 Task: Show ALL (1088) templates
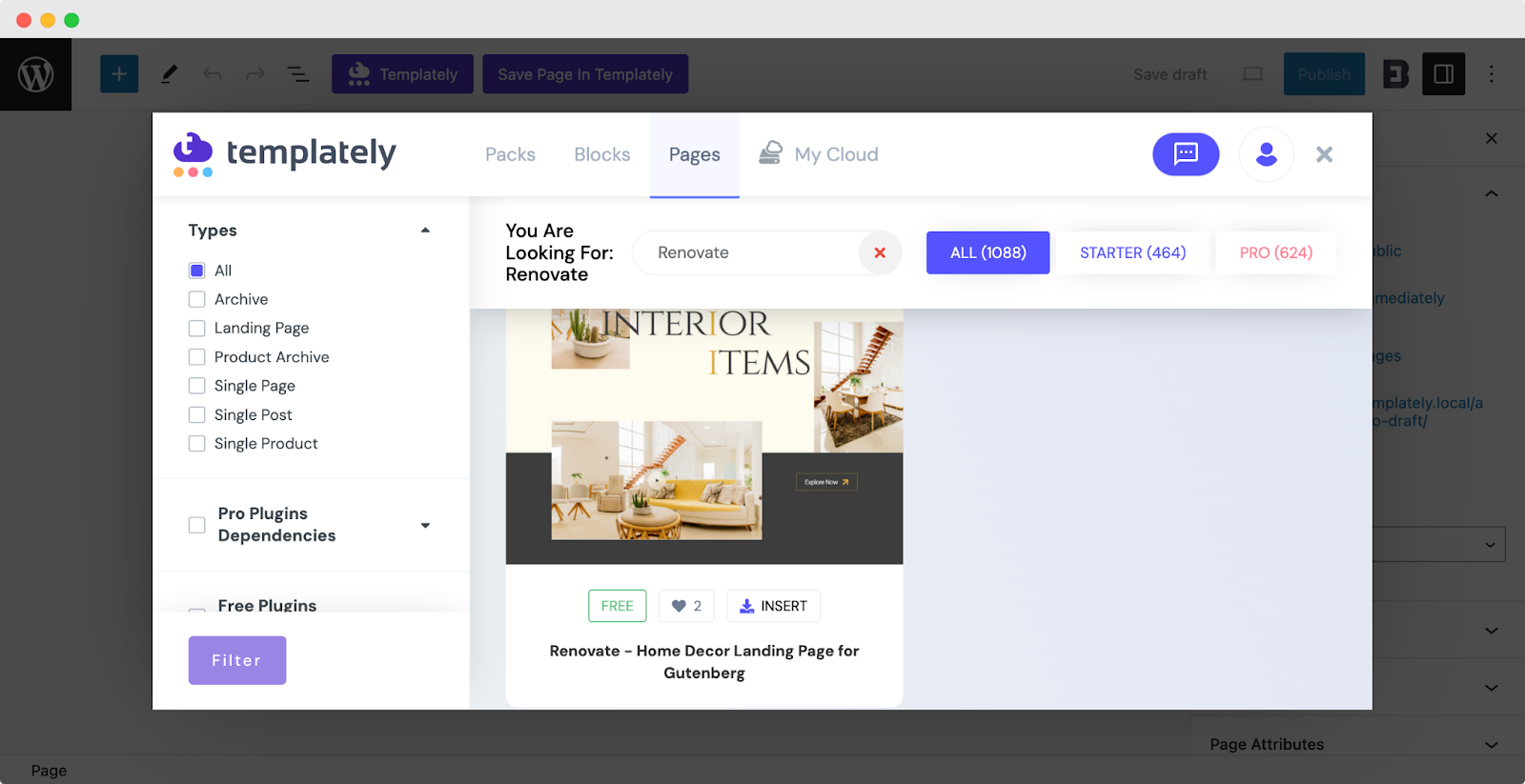click(x=987, y=252)
